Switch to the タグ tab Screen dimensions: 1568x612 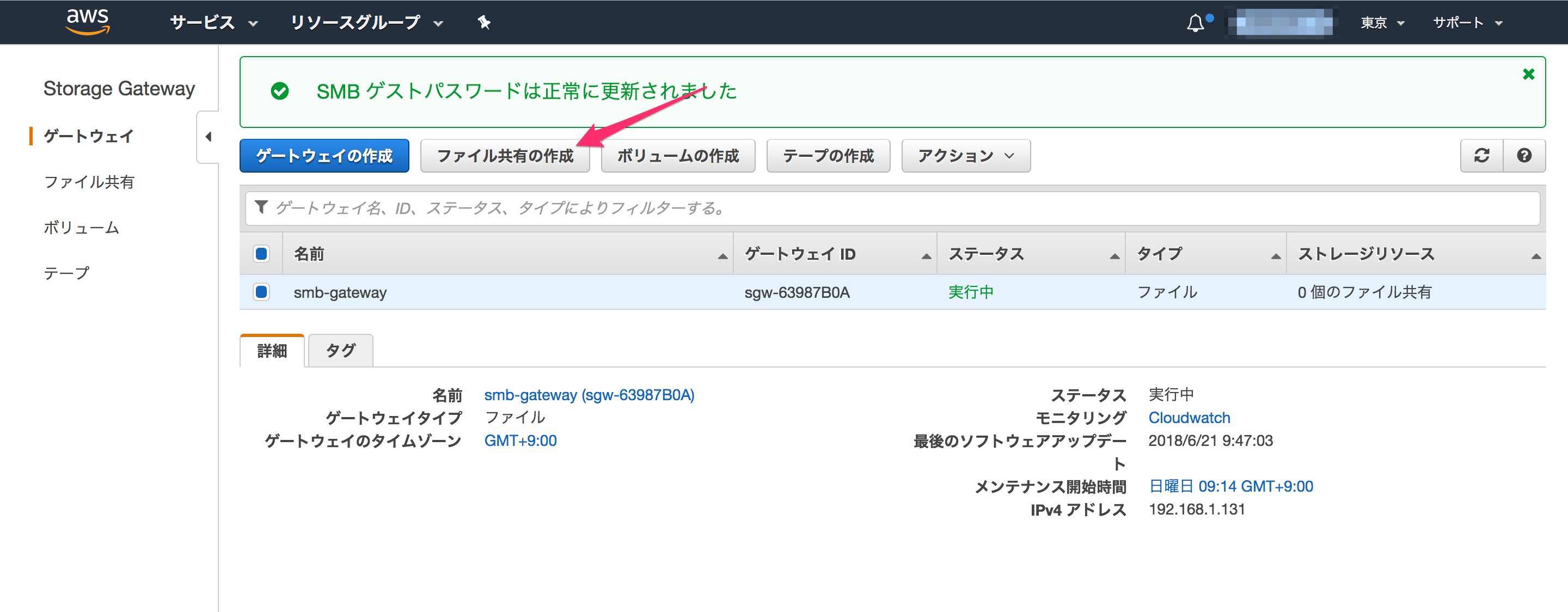[x=340, y=350]
